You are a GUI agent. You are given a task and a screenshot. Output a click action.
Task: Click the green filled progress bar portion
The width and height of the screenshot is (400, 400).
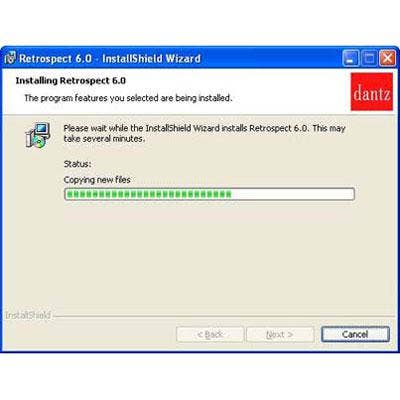point(149,194)
